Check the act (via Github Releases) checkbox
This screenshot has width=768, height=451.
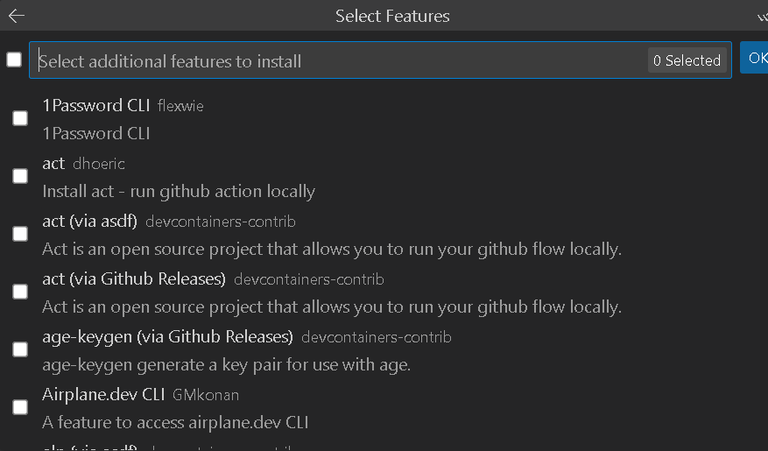(20, 292)
